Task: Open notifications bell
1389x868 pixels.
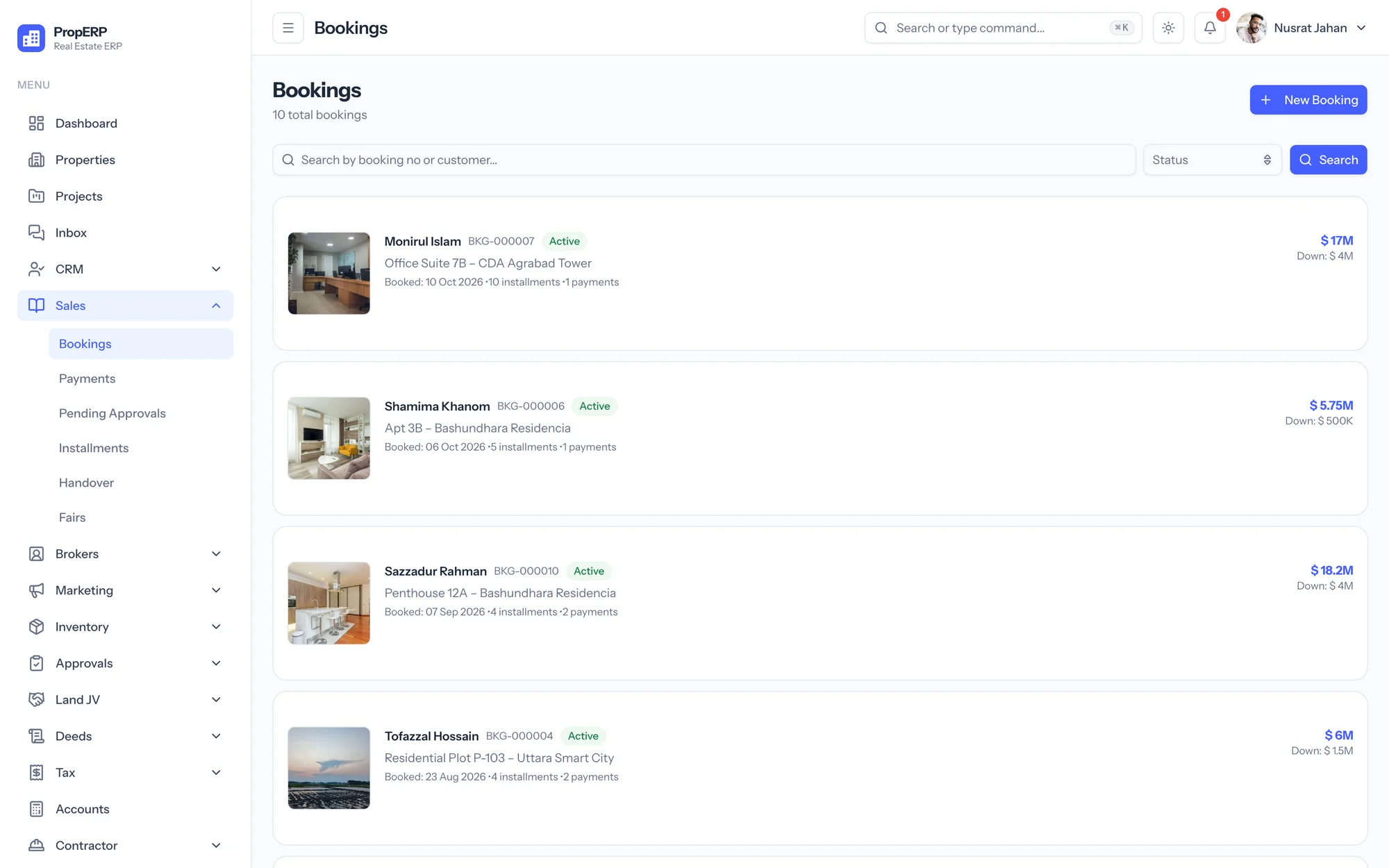Action: (x=1210, y=28)
